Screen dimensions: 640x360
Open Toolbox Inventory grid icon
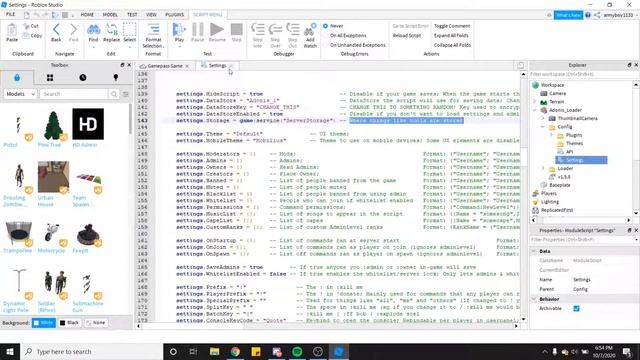click(x=50, y=78)
